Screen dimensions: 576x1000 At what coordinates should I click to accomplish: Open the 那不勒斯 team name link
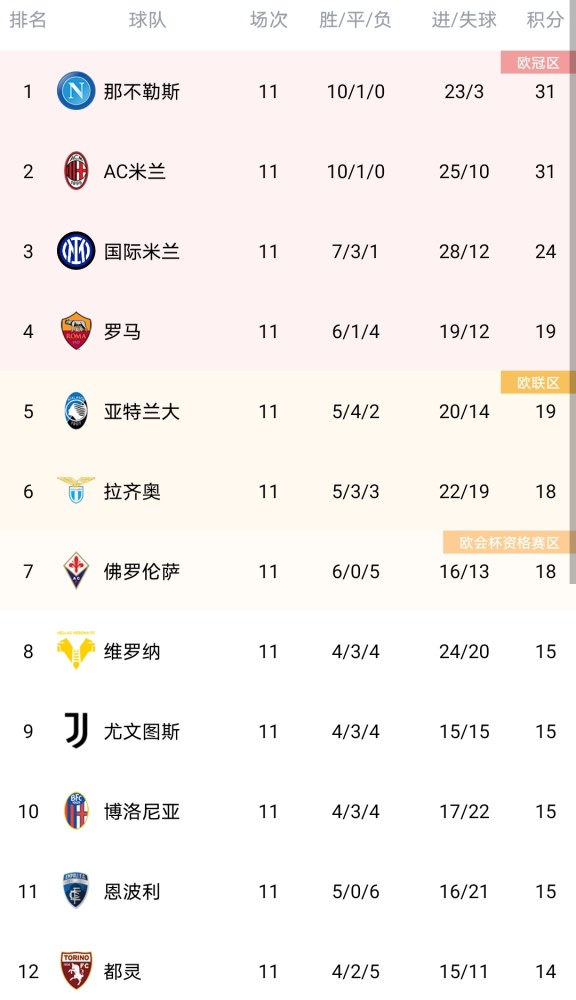click(x=142, y=91)
